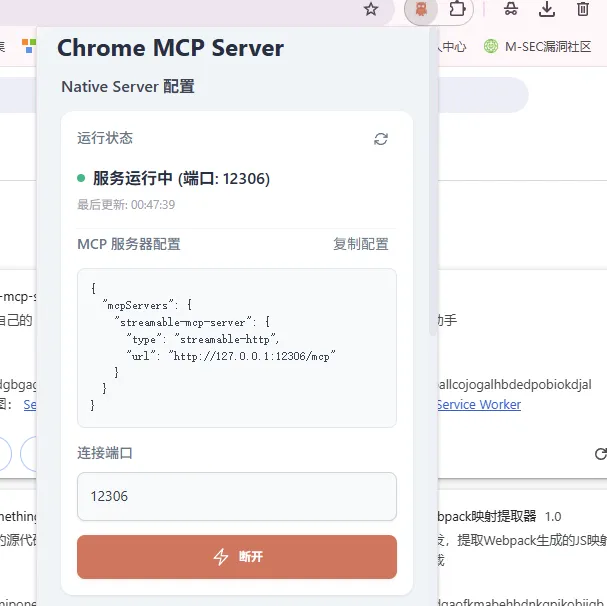Focus the 连接端口 port input field
The width and height of the screenshot is (607, 606).
237,496
